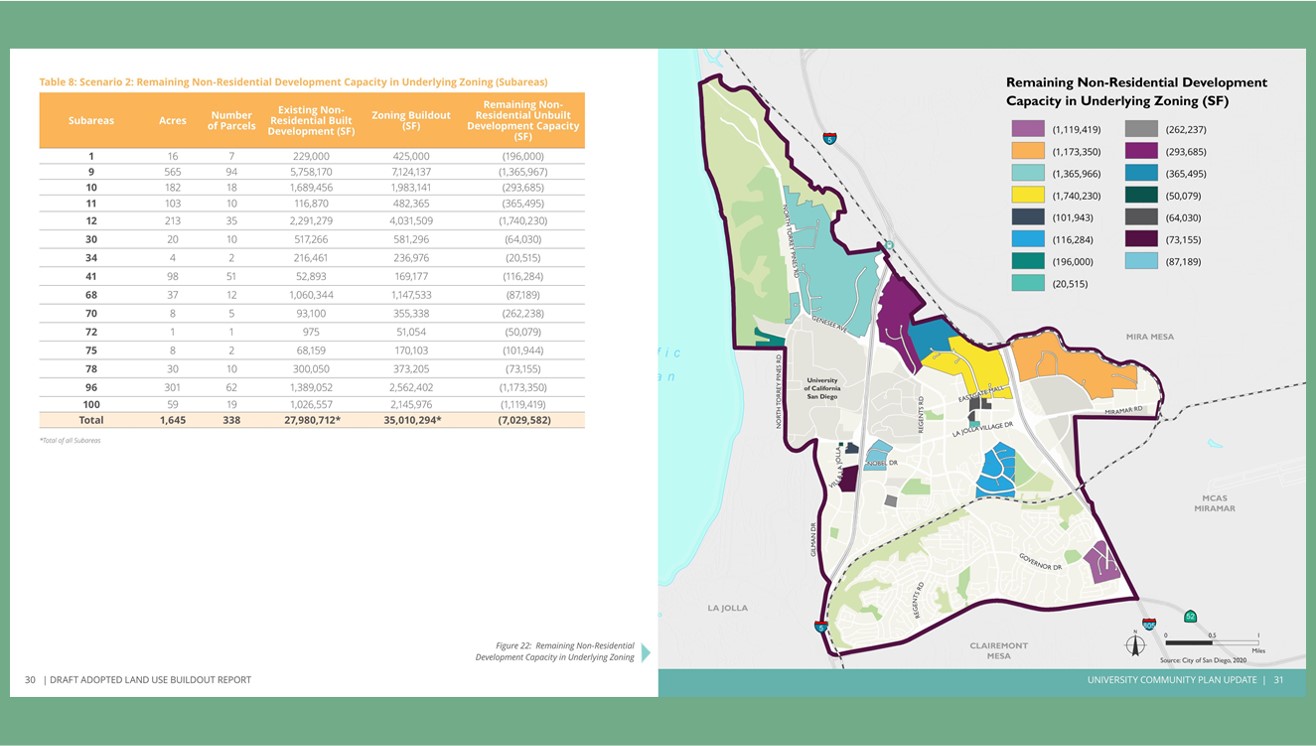The image size is (1316, 746).
Task: Click the 'LA JOLLA' community label
Action: coord(727,608)
